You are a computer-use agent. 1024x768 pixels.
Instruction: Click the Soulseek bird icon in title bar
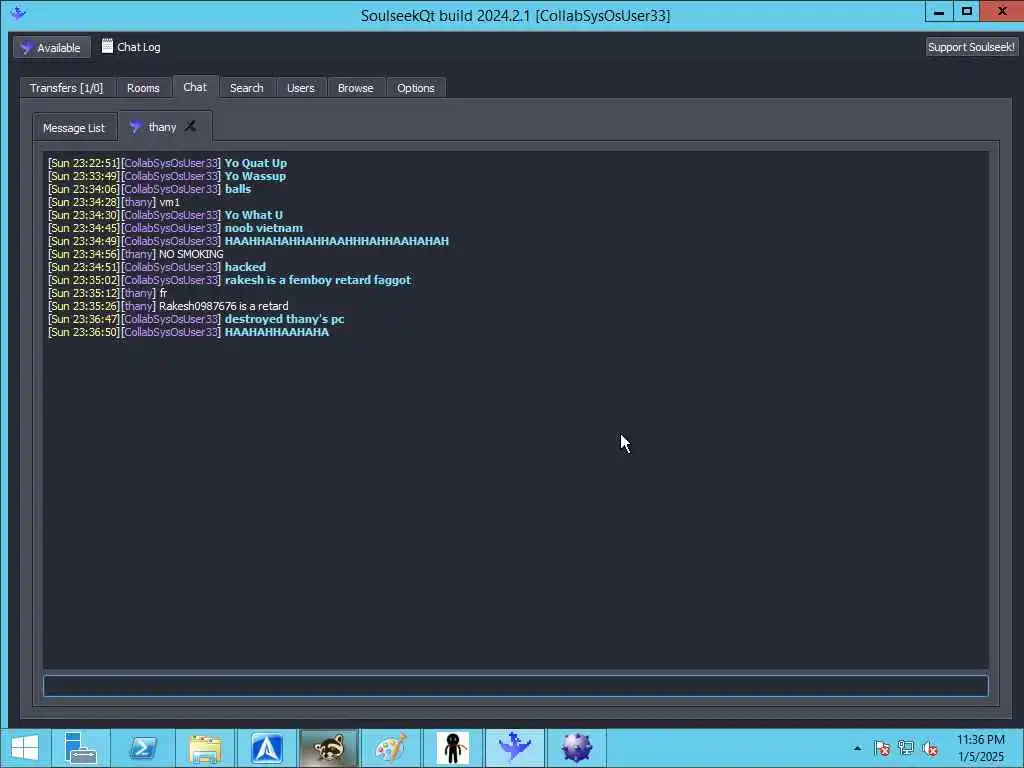(x=18, y=13)
